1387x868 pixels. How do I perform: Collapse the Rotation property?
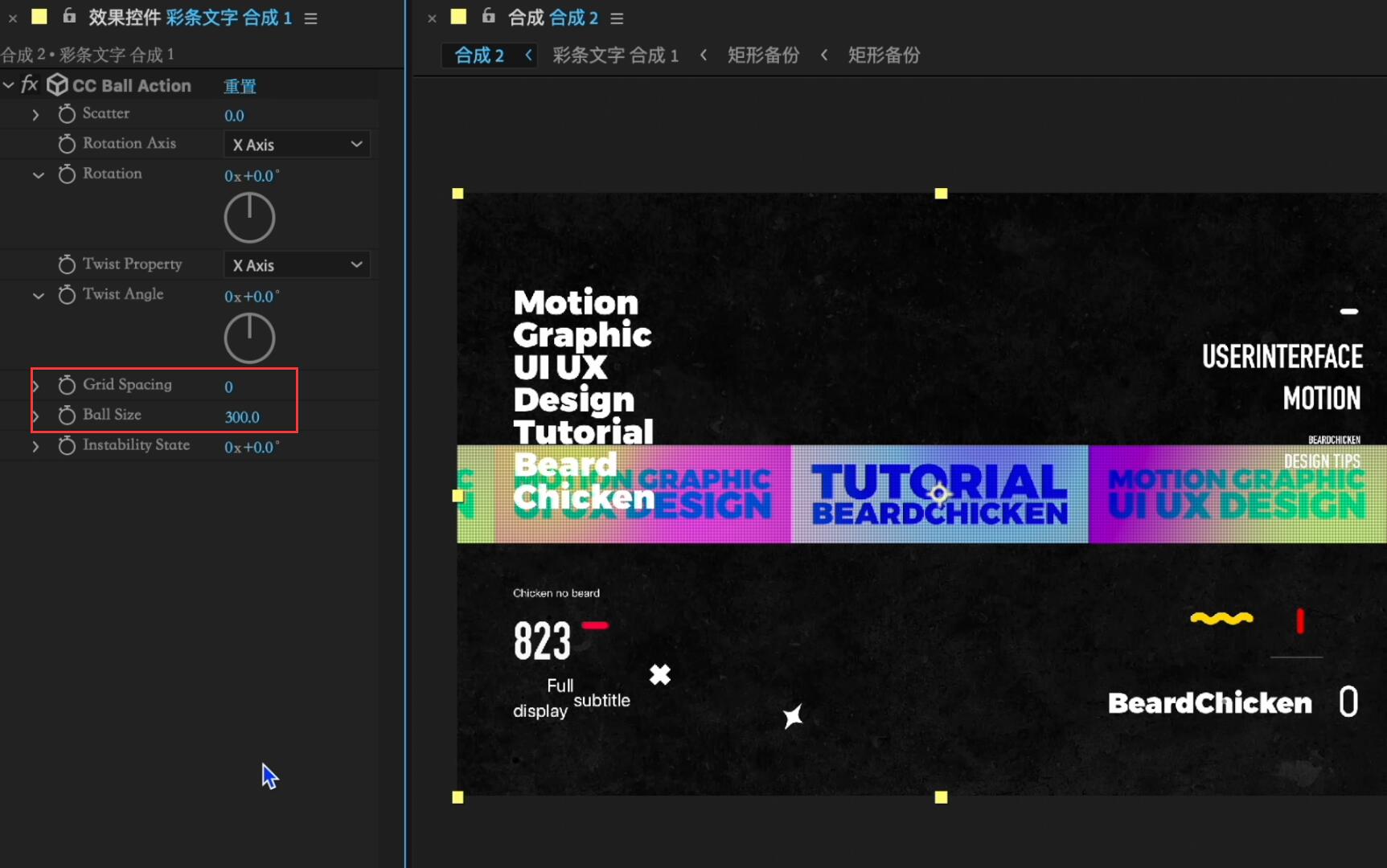tap(38, 174)
